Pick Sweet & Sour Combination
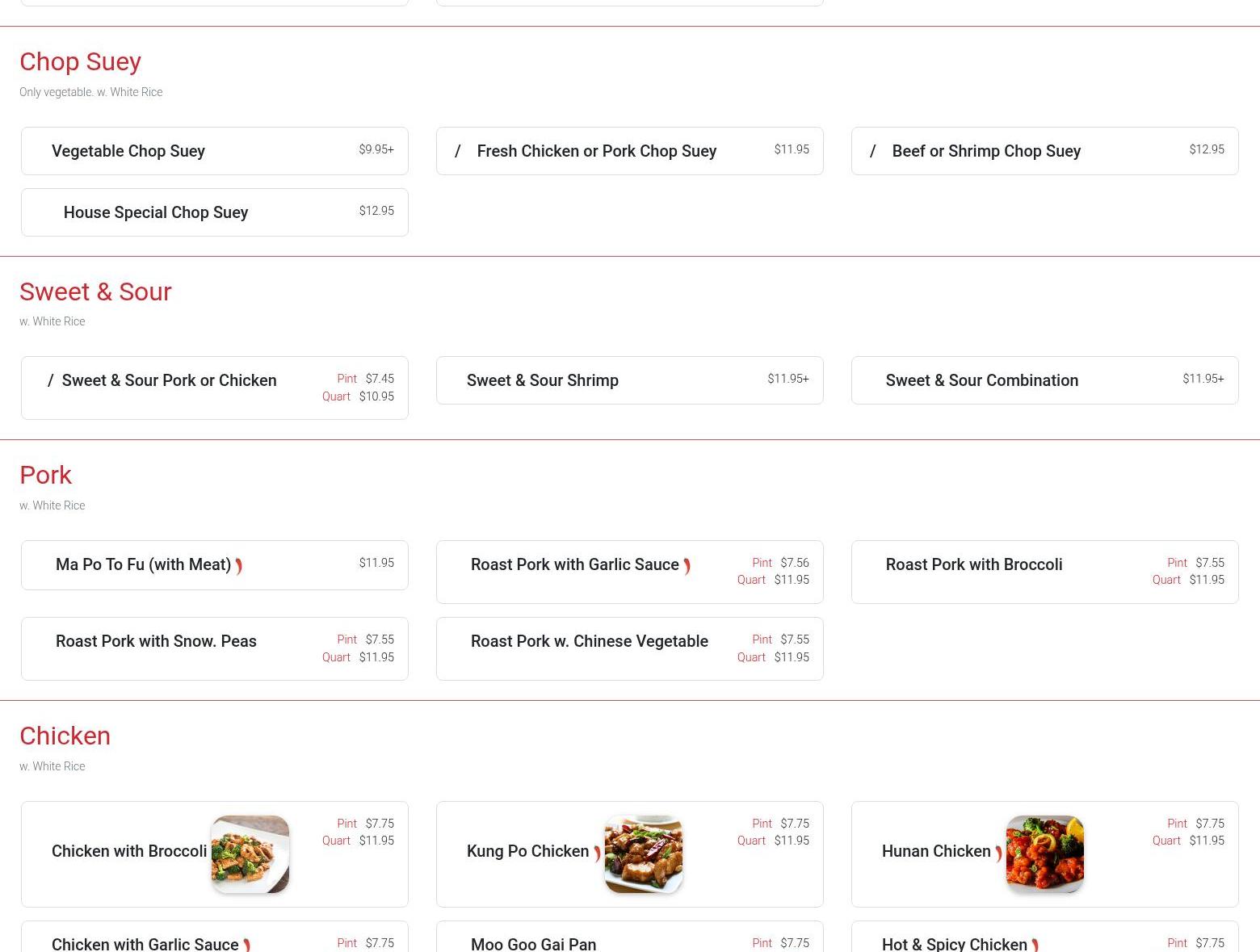Screen dimensions: 1260x952 tap(981, 380)
